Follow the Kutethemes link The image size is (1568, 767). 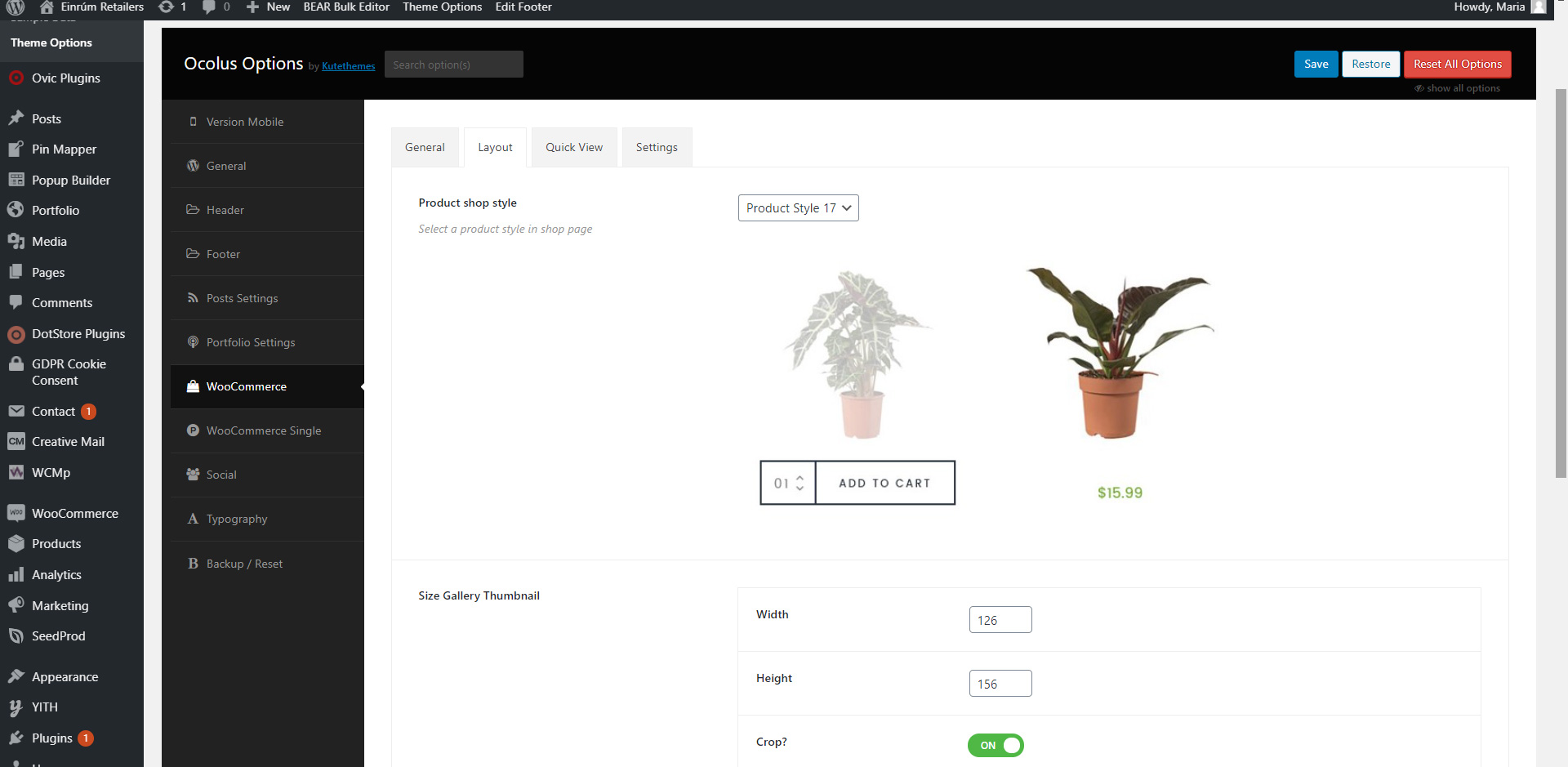(x=349, y=66)
